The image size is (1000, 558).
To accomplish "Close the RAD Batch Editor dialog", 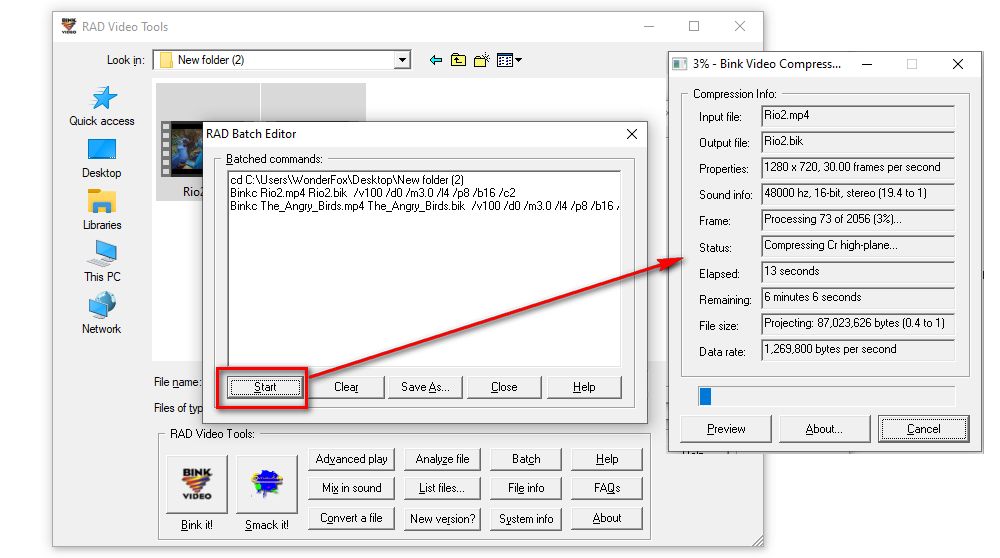I will [631, 134].
